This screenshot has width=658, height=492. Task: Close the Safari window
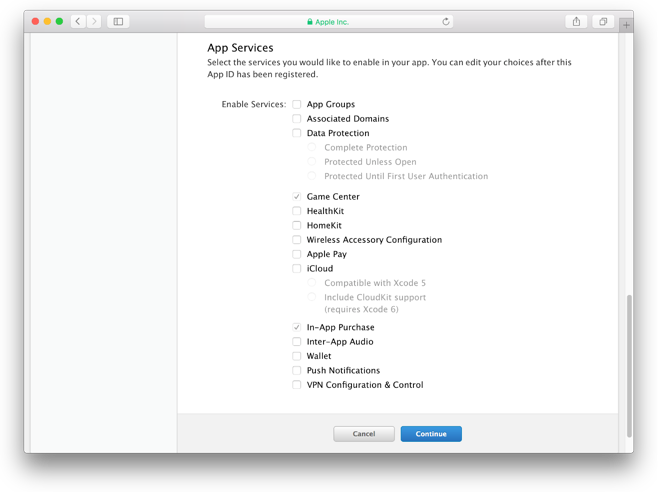[x=36, y=21]
